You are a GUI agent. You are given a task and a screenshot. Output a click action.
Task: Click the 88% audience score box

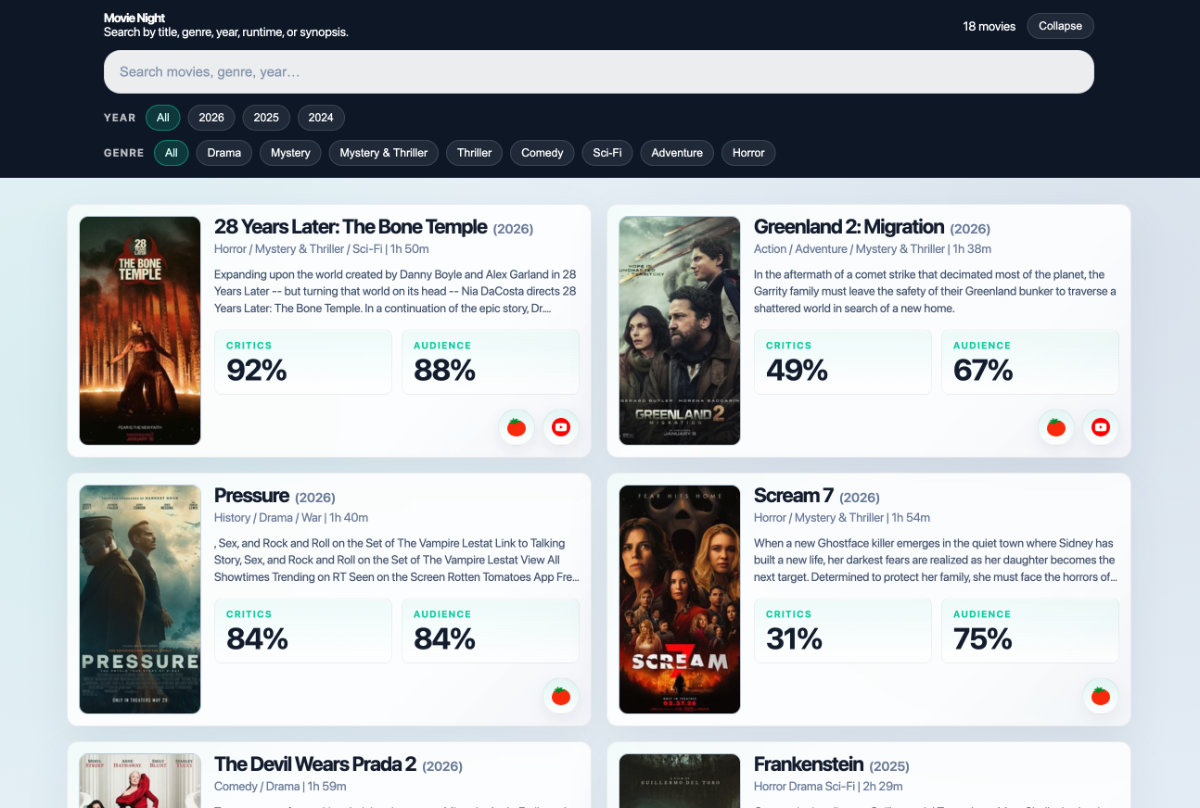[490, 362]
